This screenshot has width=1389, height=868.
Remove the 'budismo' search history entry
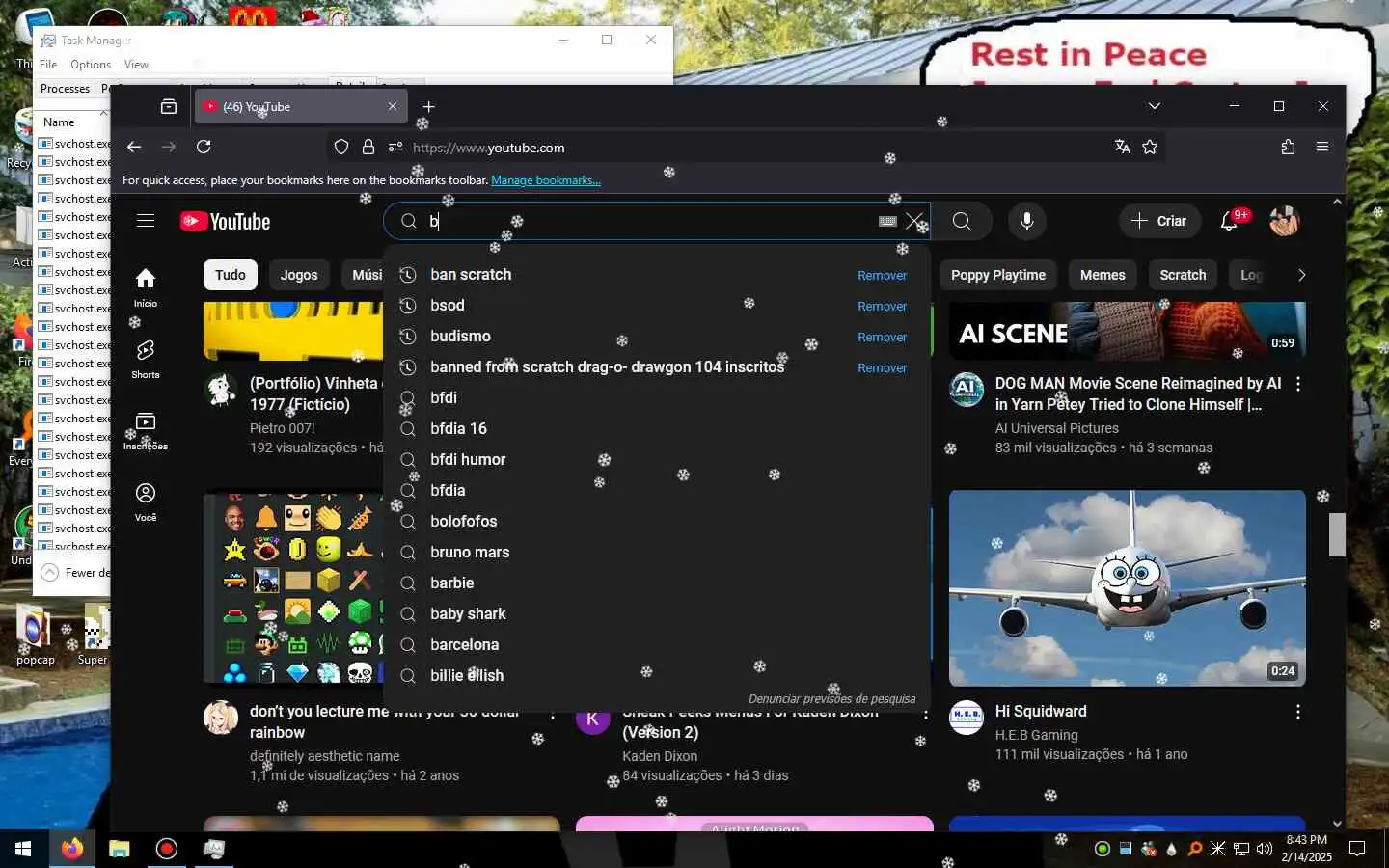click(882, 337)
